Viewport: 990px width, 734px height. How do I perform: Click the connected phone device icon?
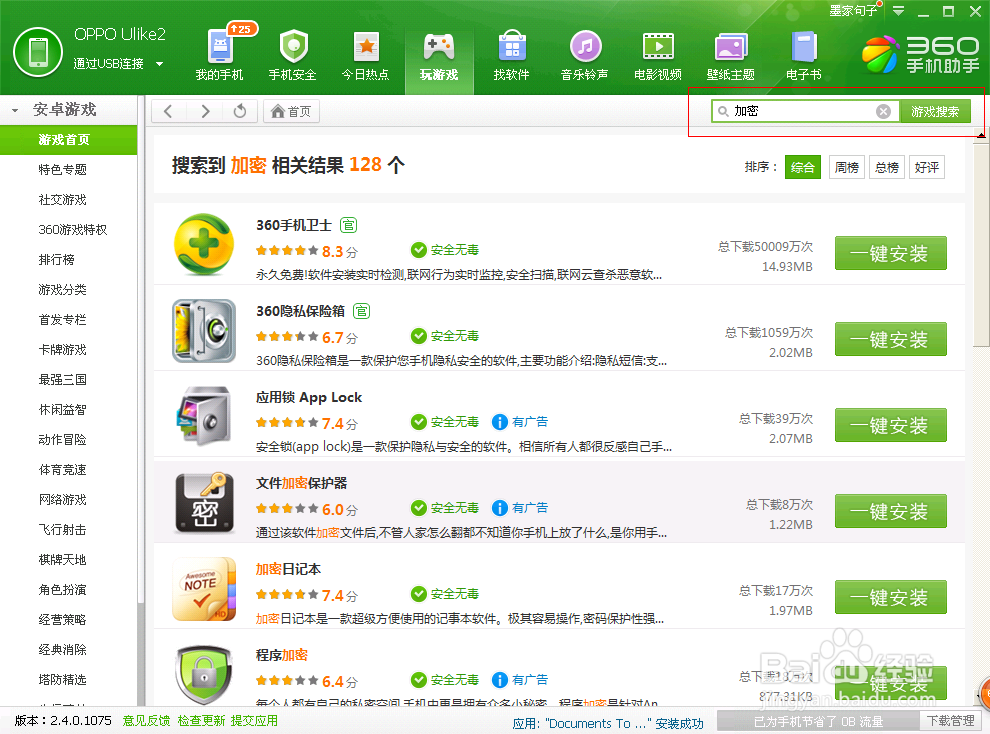[x=38, y=52]
